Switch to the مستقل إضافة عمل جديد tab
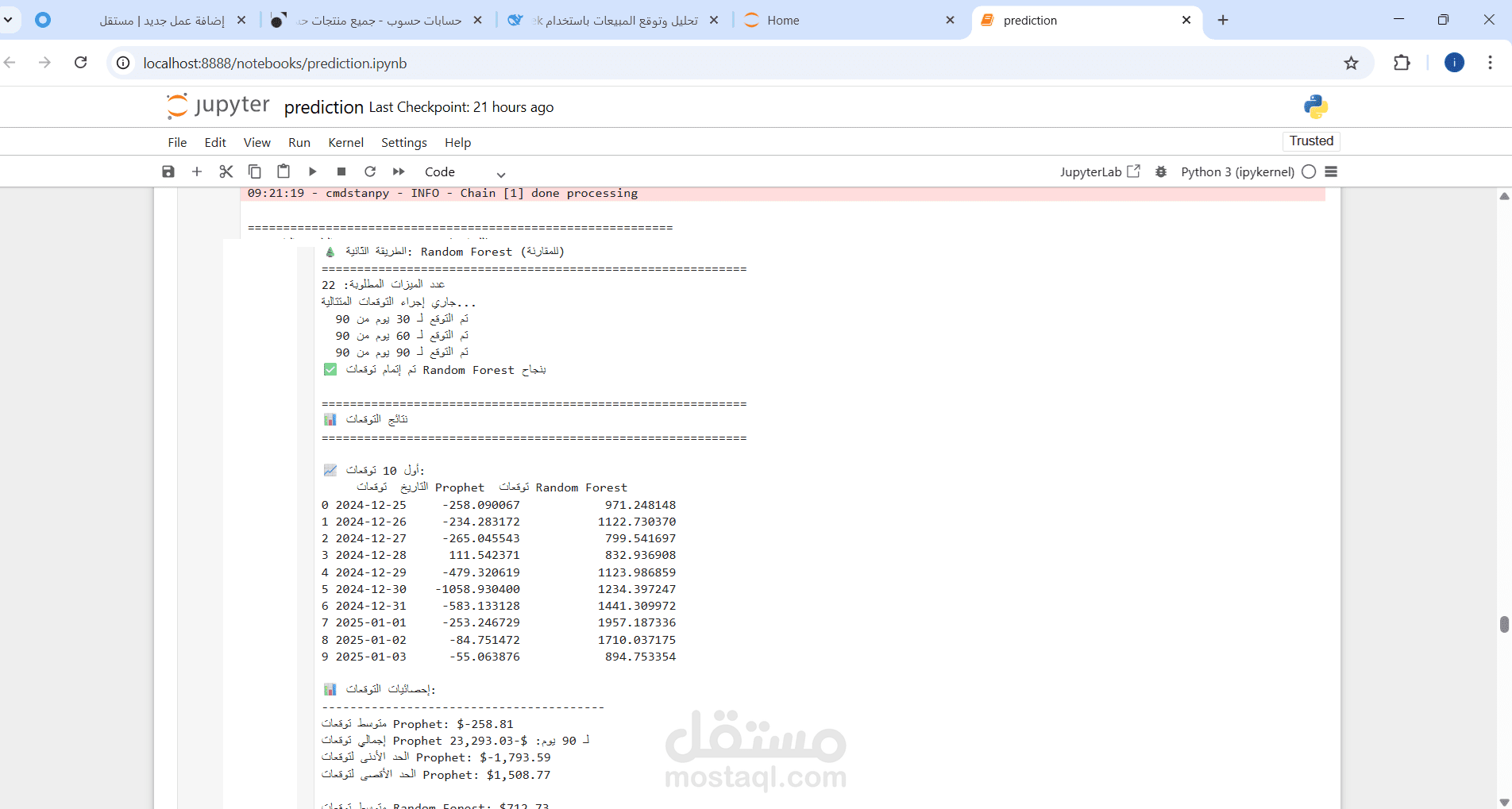1512x809 pixels. (143, 21)
